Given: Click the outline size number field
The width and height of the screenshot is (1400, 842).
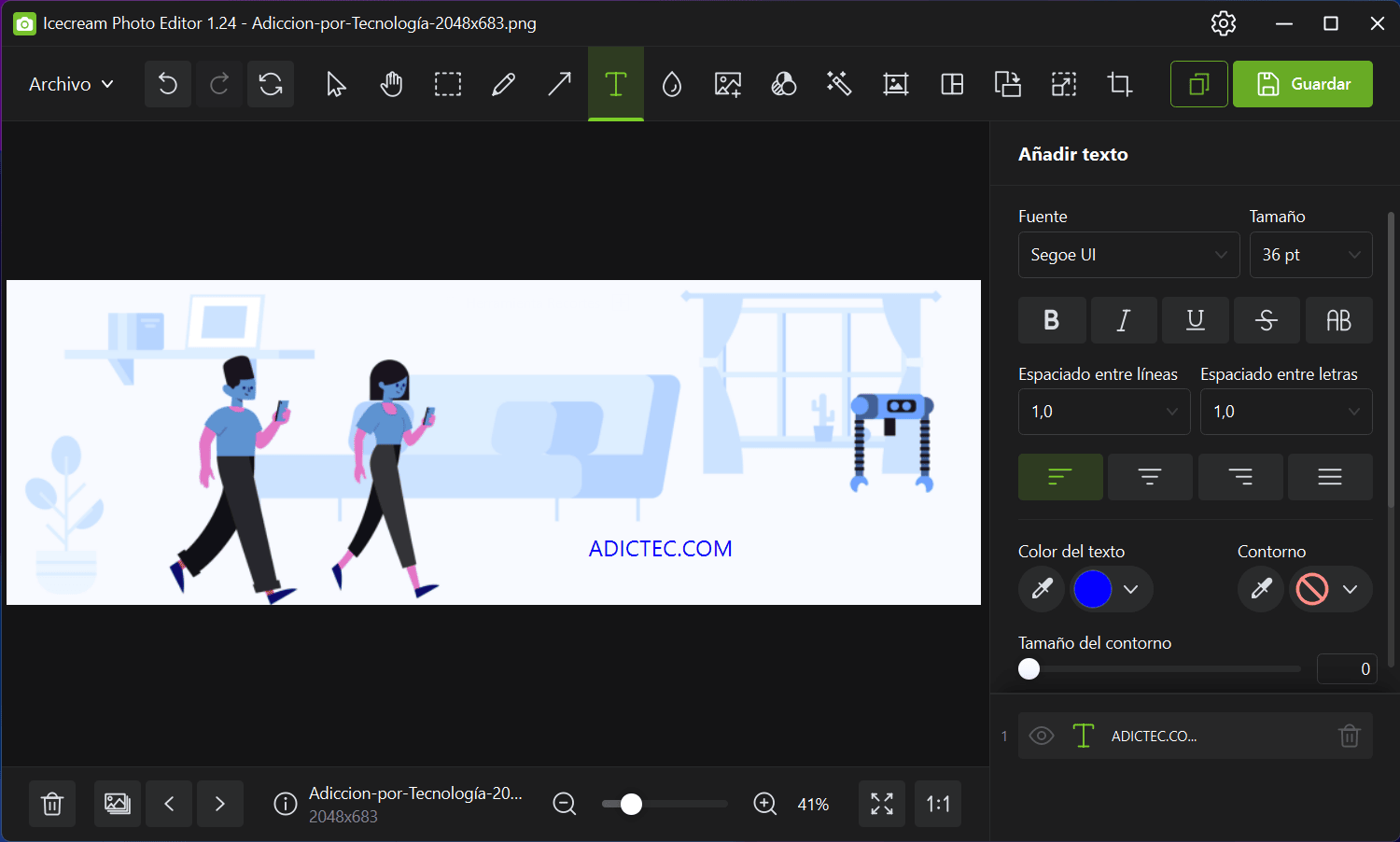Looking at the screenshot, I should [1346, 668].
